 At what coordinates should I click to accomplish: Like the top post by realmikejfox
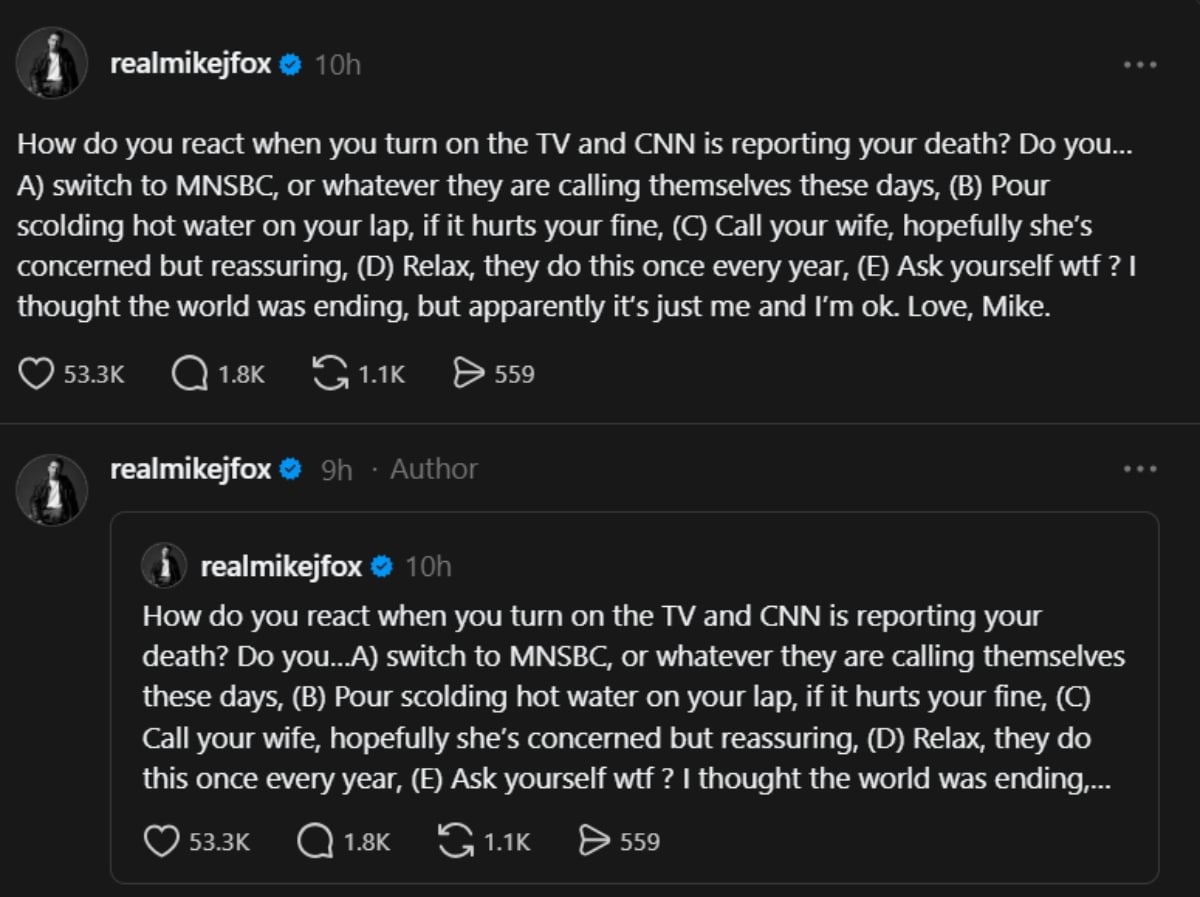tap(36, 372)
